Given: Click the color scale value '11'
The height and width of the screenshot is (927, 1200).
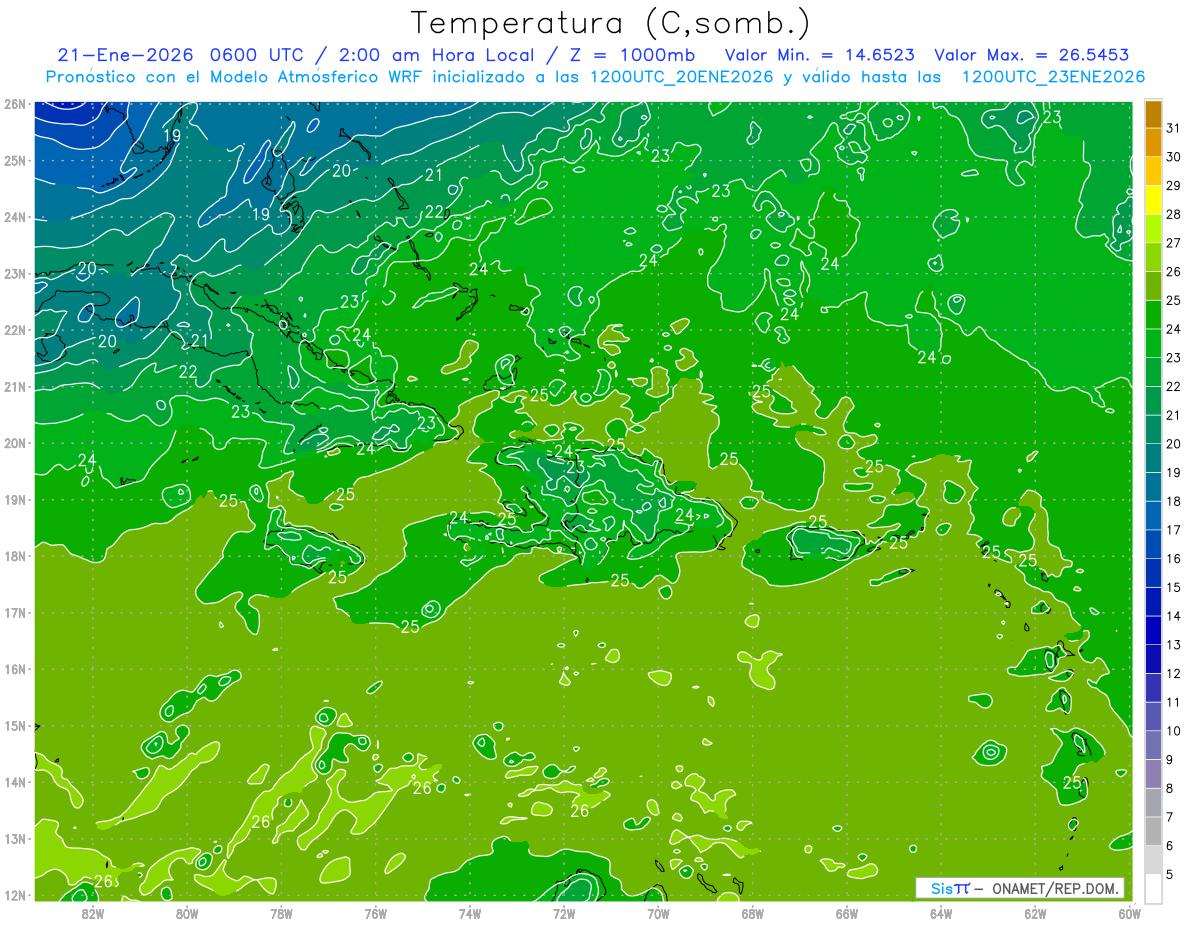Looking at the screenshot, I should tap(1173, 702).
